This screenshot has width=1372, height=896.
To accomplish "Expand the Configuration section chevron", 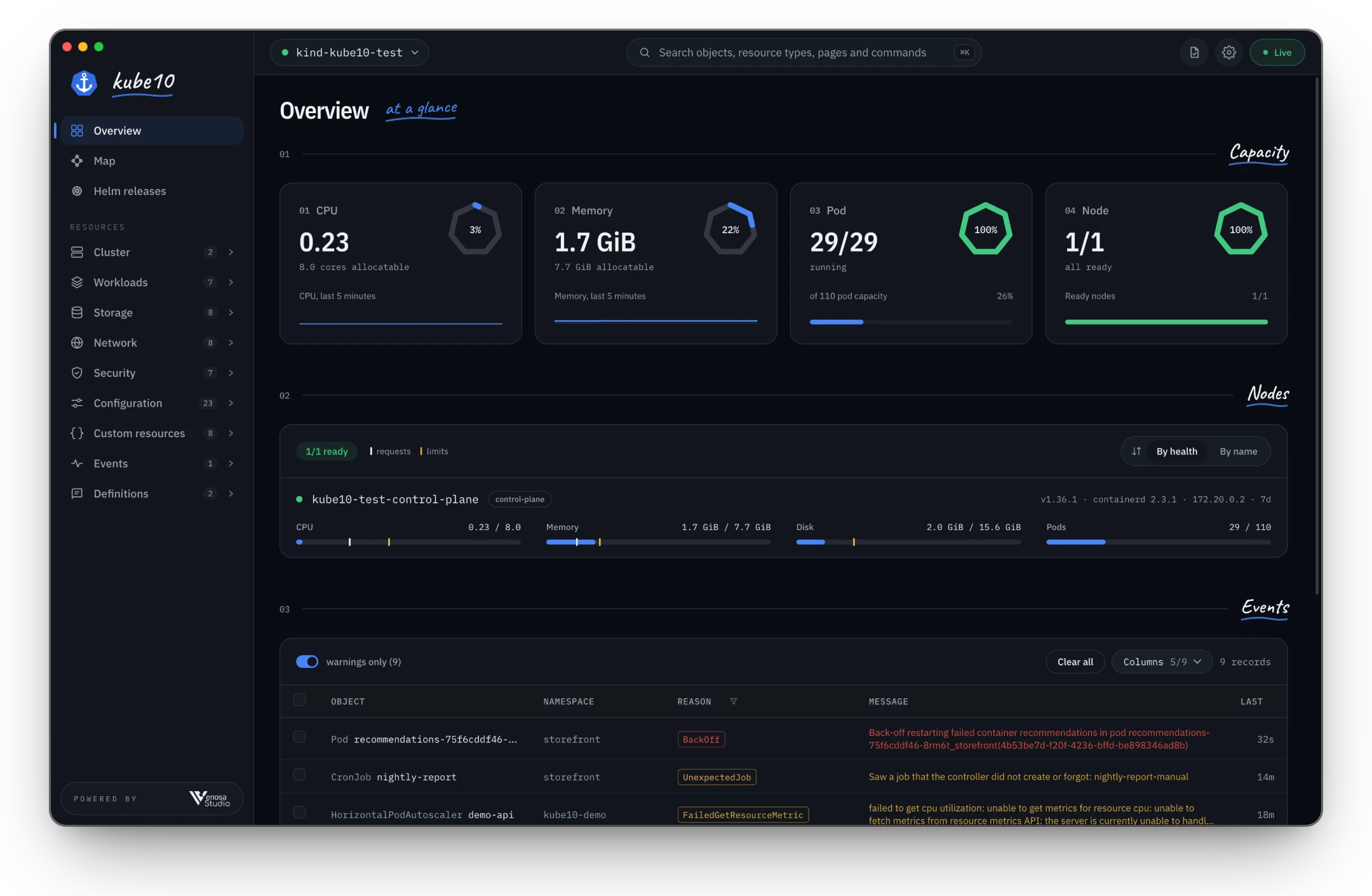I will [231, 403].
